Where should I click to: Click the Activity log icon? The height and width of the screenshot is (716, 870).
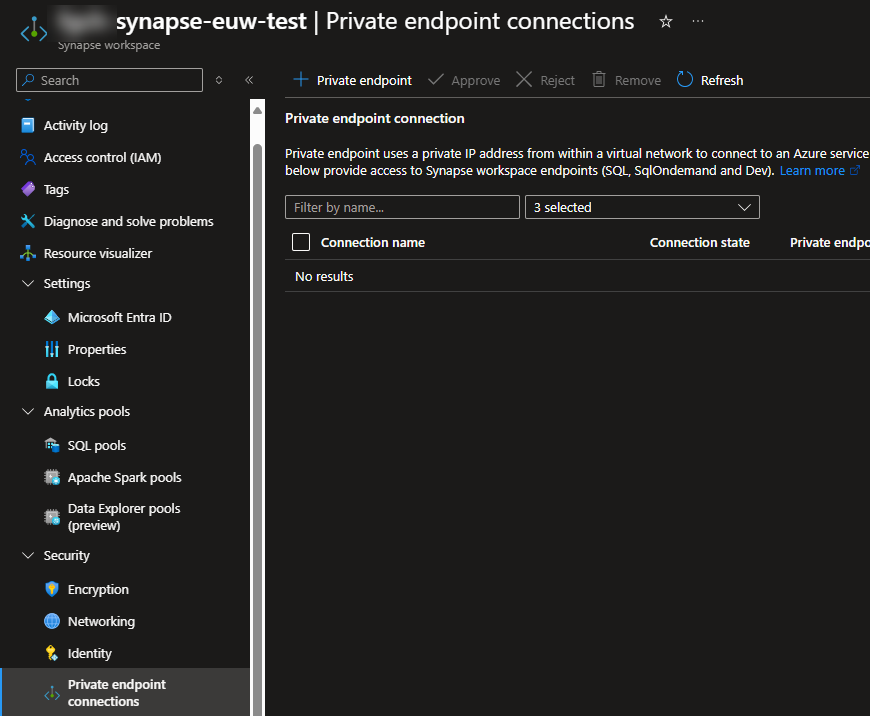[28, 125]
